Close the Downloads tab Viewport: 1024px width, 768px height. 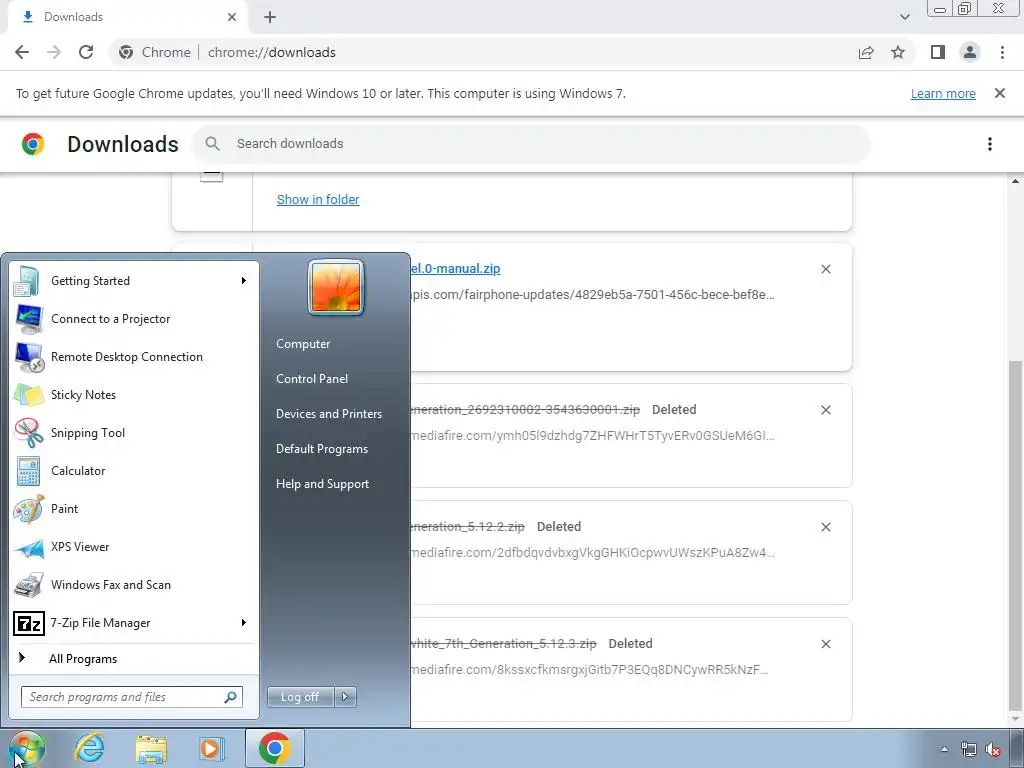coord(232,17)
